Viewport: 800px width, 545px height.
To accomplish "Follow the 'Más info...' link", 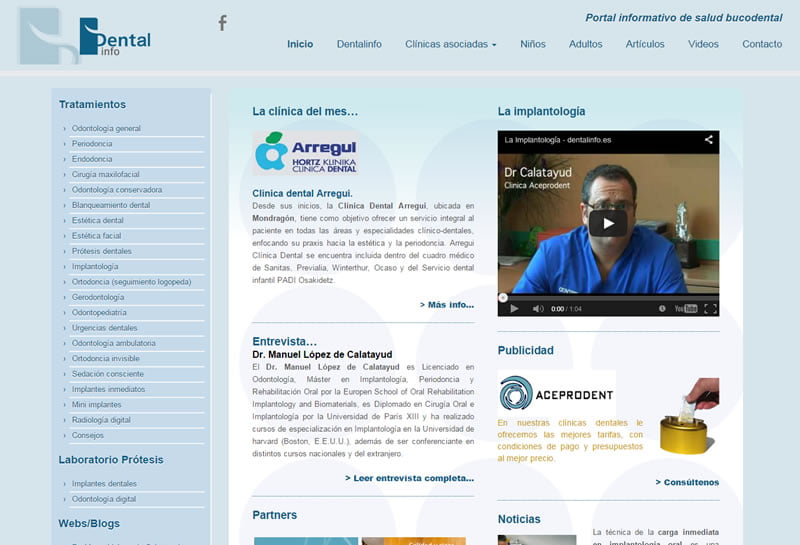I will point(447,305).
